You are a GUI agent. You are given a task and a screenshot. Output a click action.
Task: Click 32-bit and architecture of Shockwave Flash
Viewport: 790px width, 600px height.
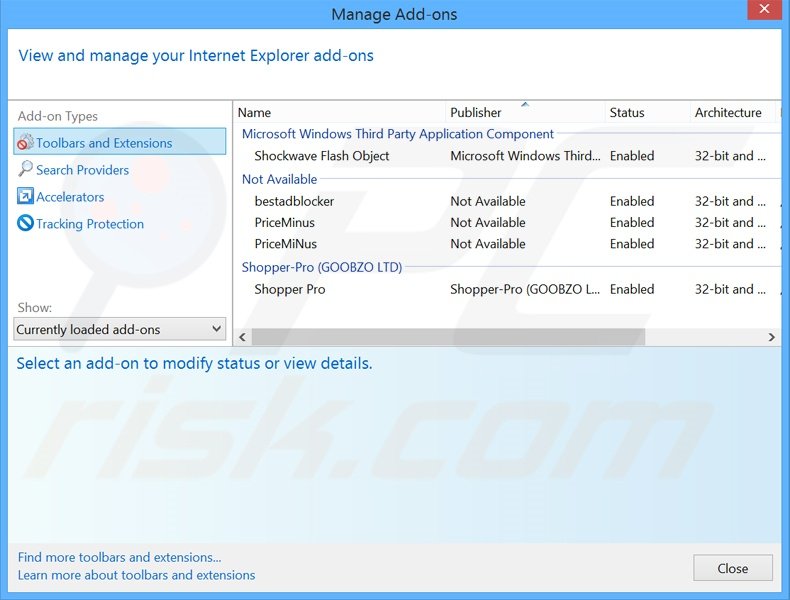pyautogui.click(x=730, y=156)
